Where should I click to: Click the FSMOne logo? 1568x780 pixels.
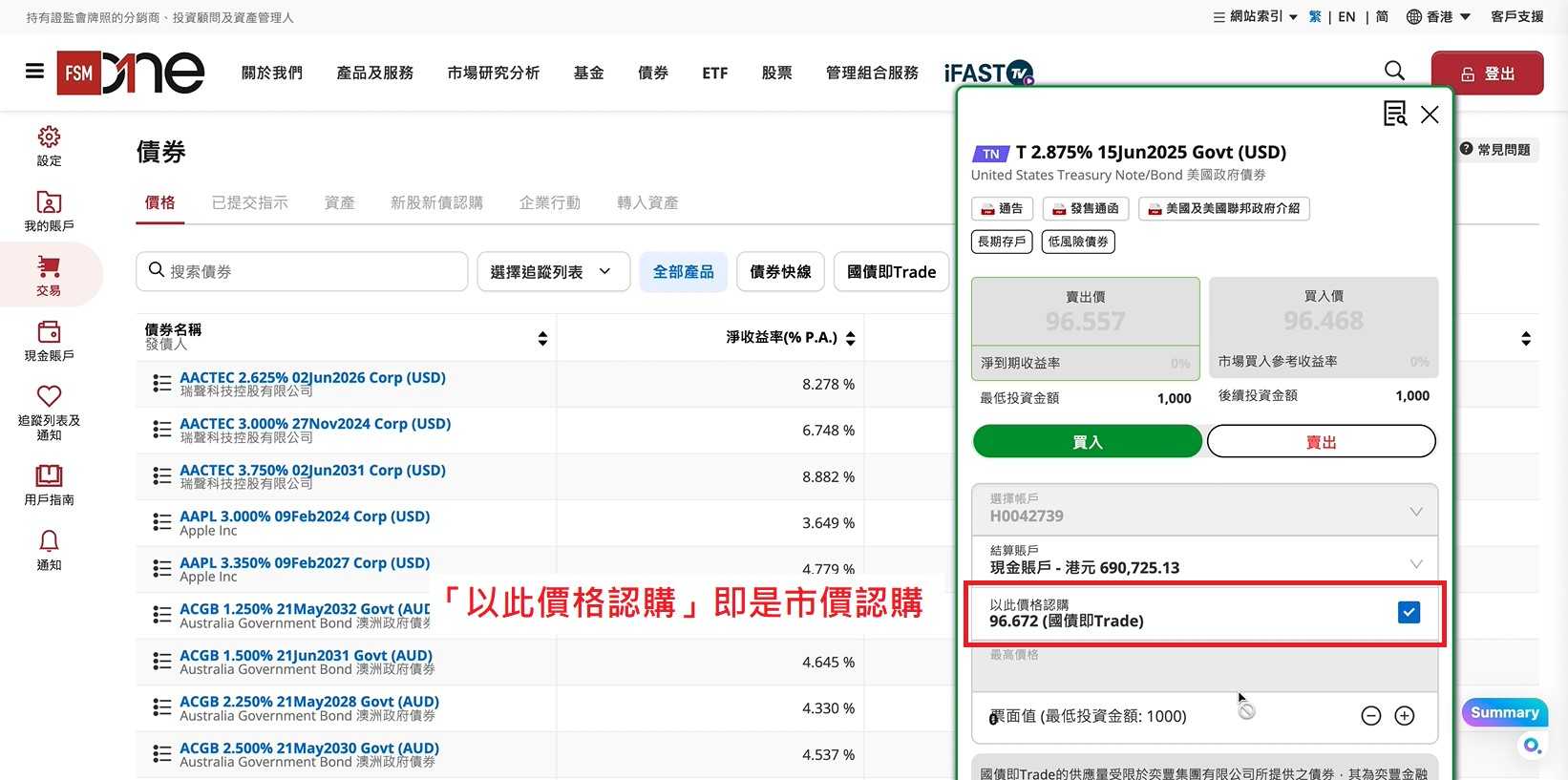131,73
